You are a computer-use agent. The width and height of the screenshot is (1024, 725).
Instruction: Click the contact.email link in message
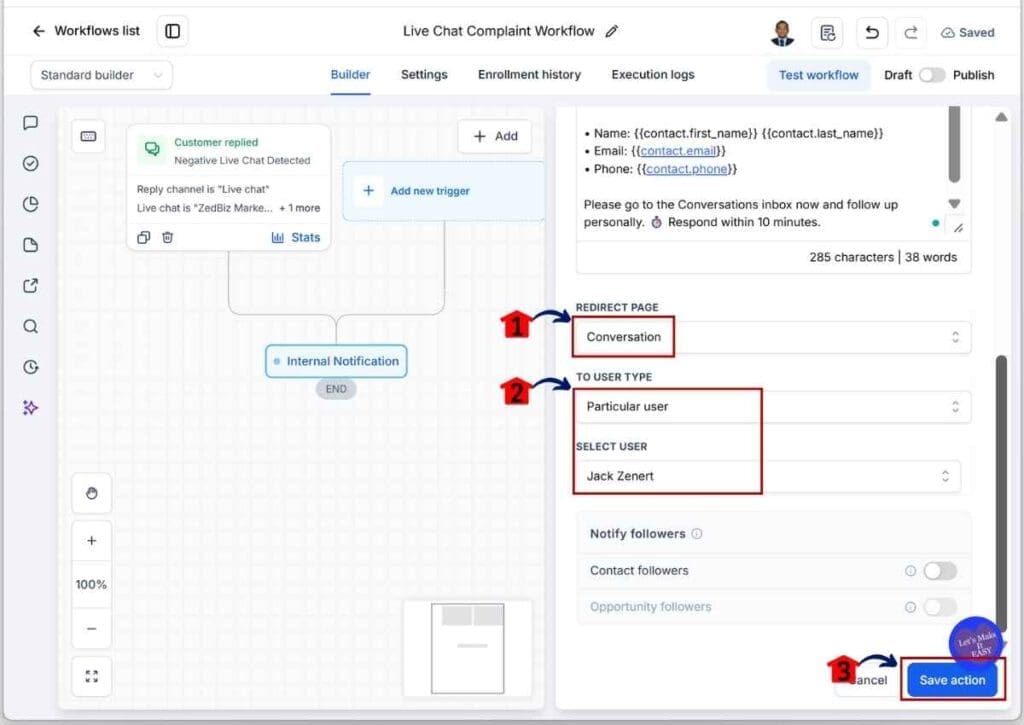678,151
